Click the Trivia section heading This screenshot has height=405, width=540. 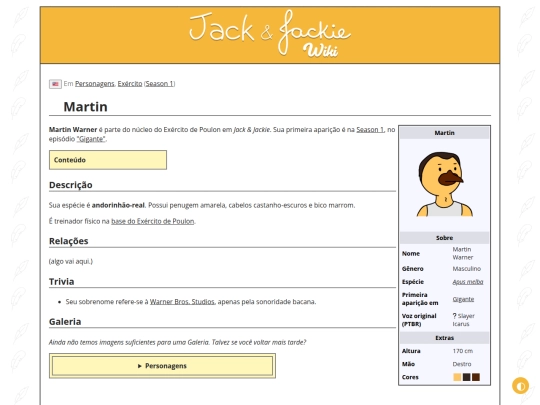click(x=62, y=282)
